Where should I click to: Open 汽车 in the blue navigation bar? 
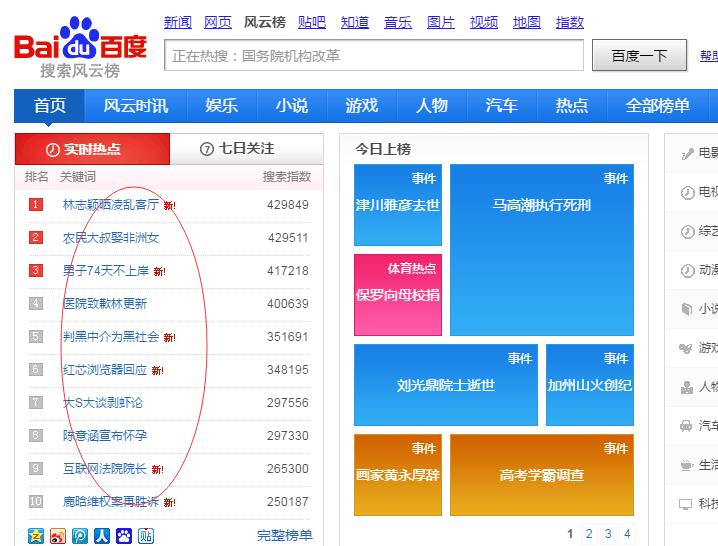pos(502,106)
